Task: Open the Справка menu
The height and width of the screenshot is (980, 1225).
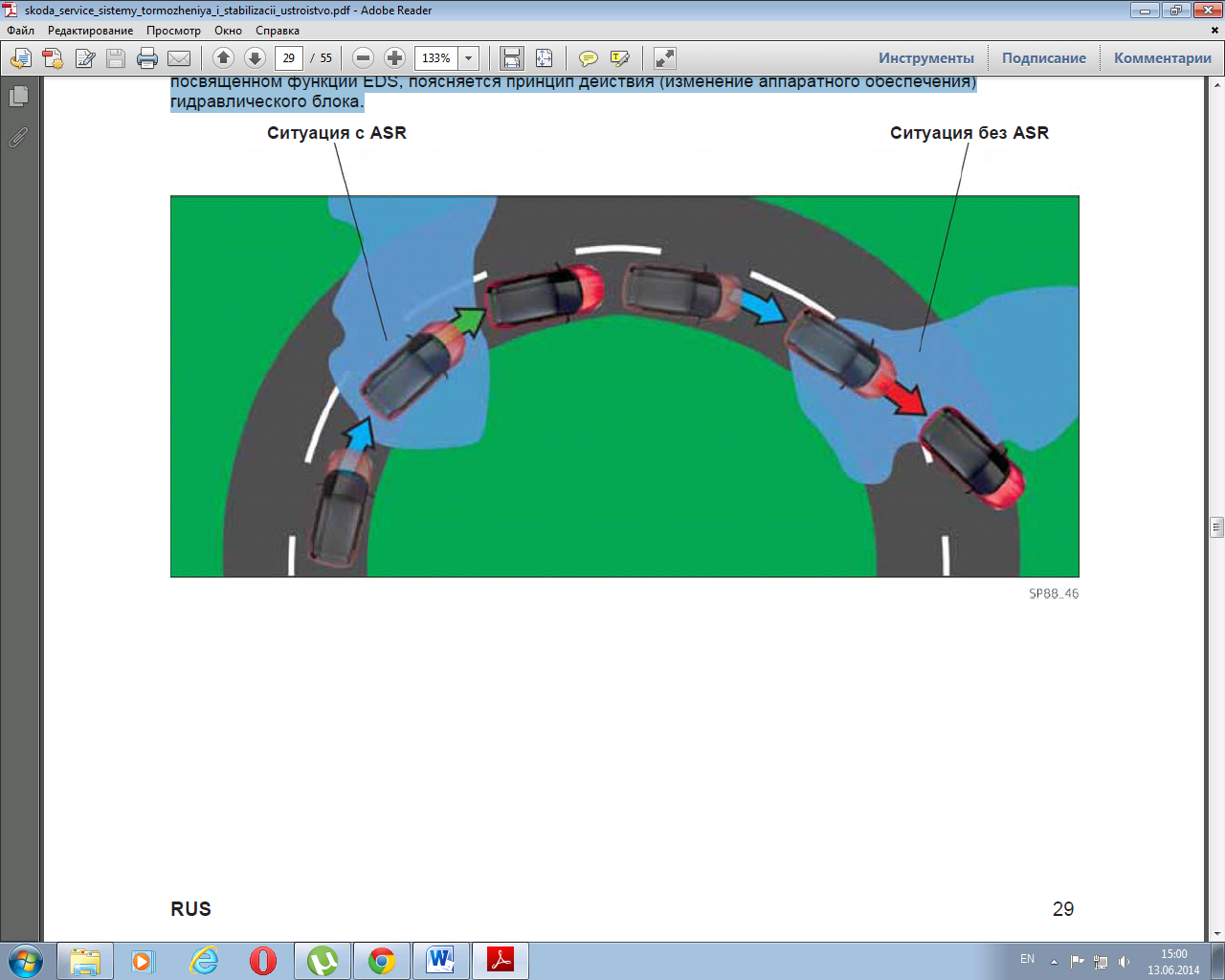Action: point(278,31)
